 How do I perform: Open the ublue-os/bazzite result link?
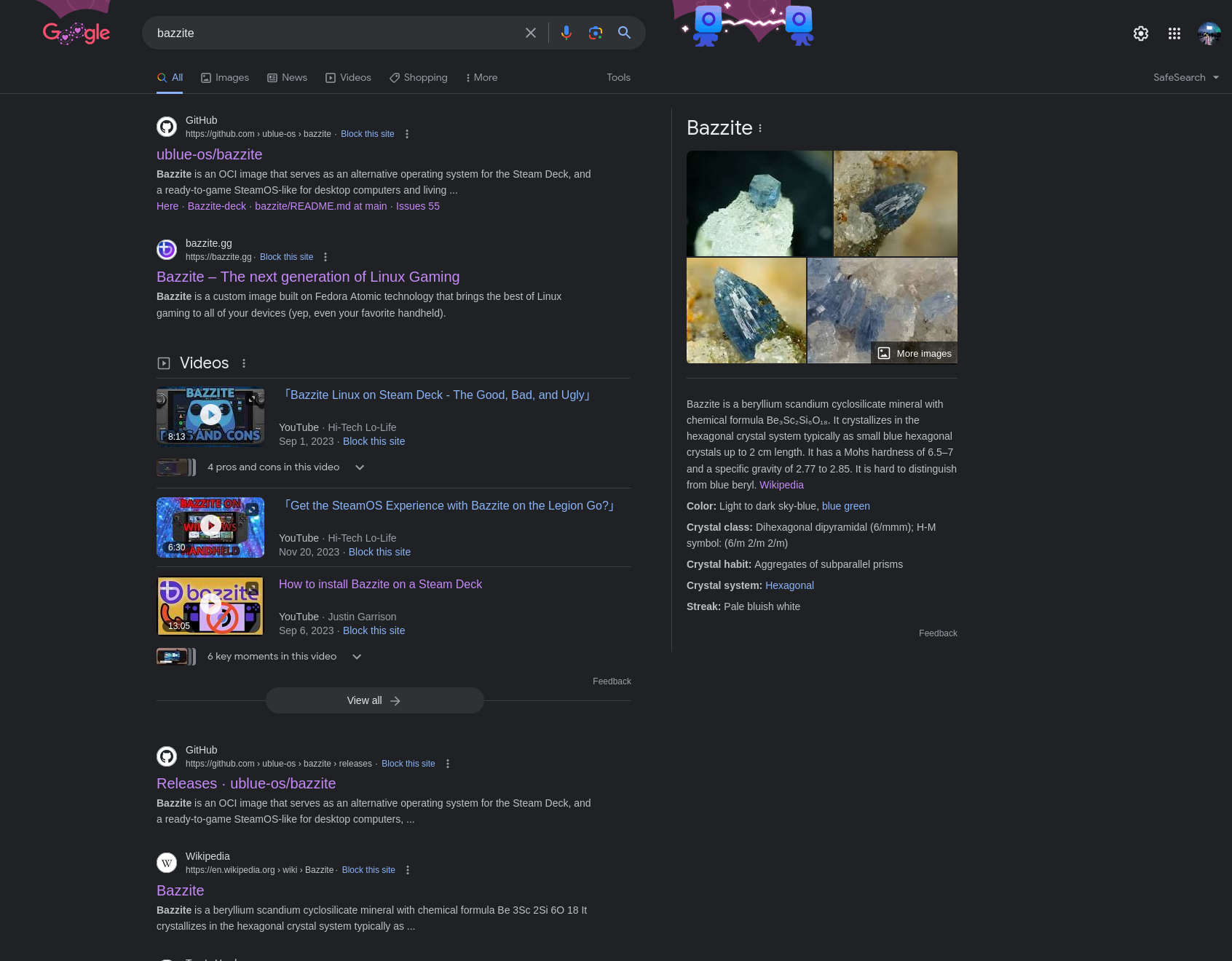click(x=209, y=154)
